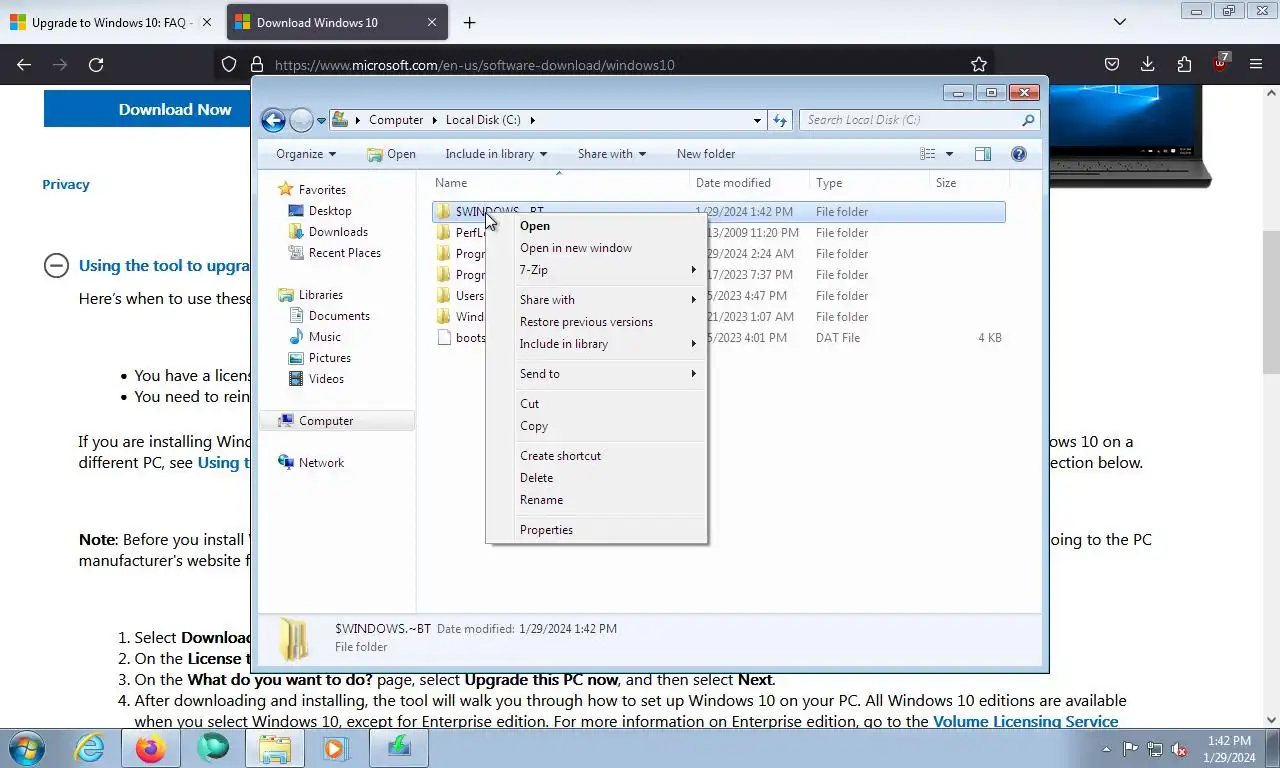
Task: Choose Copy from the context menu
Action: click(x=596, y=426)
